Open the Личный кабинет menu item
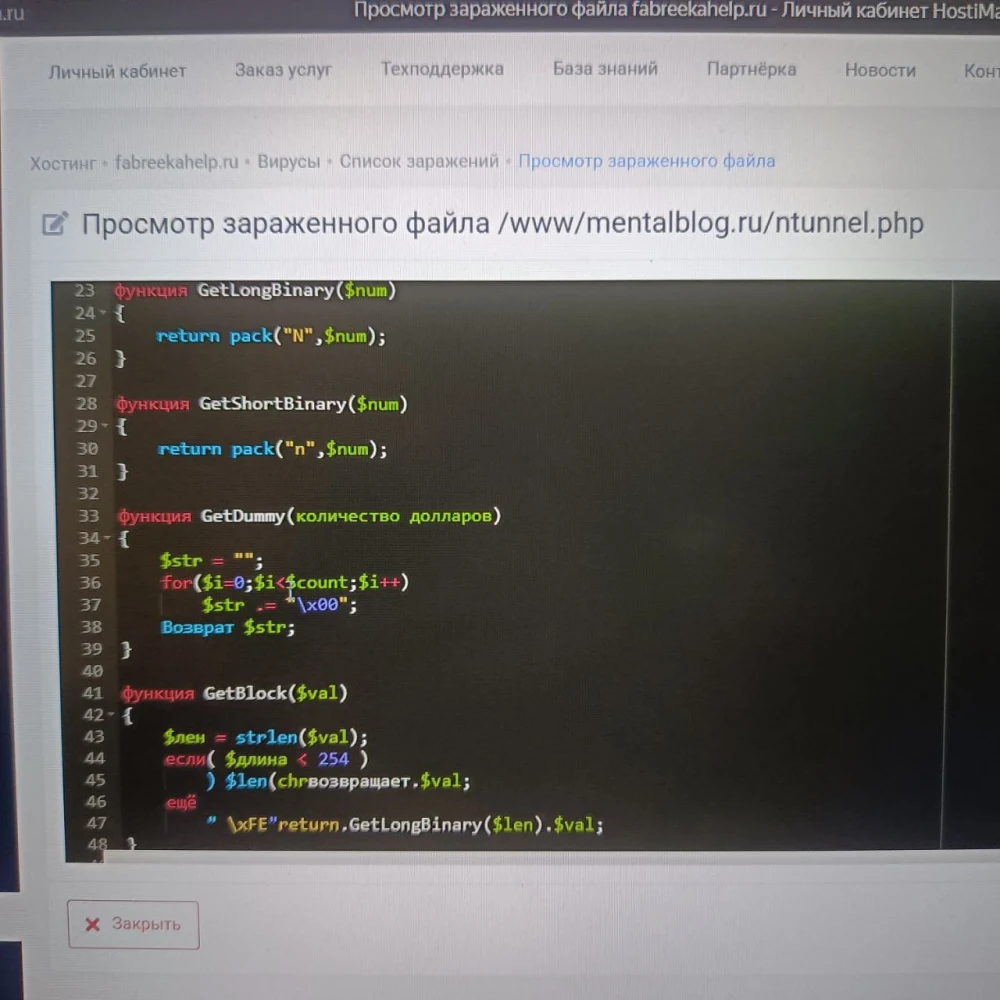The width and height of the screenshot is (1000, 1000). pos(117,71)
